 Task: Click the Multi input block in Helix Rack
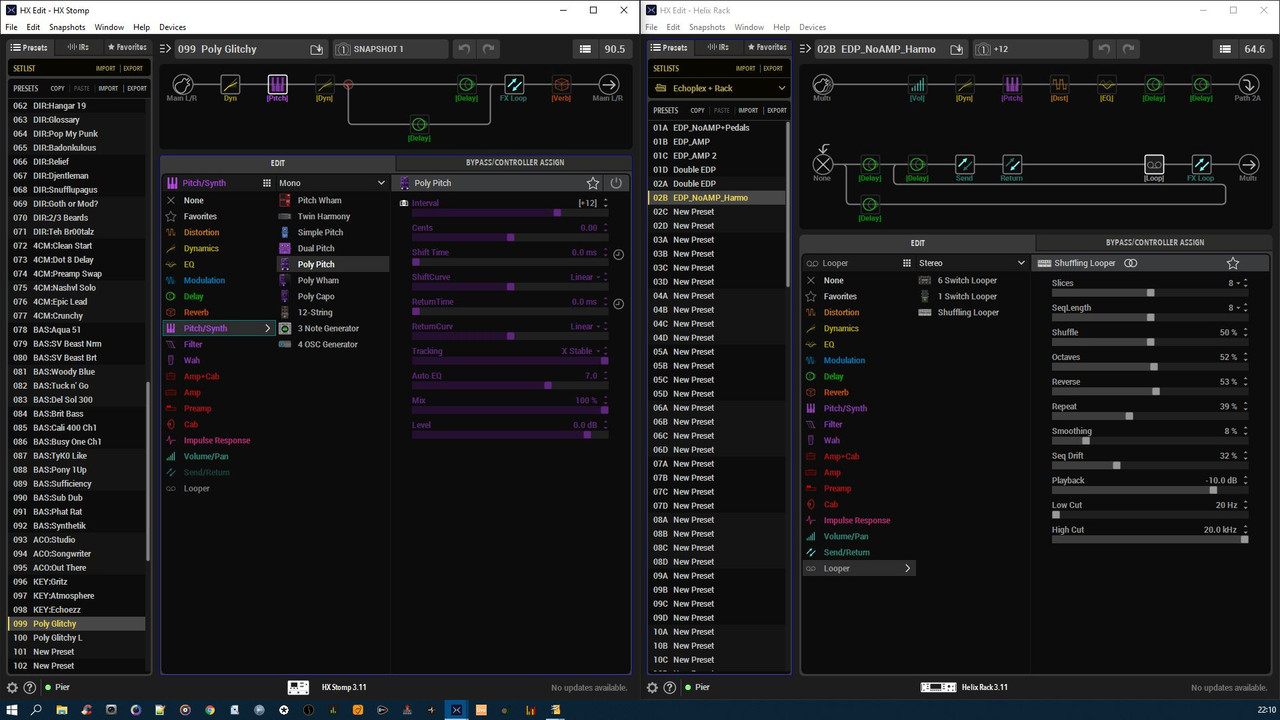click(x=822, y=85)
